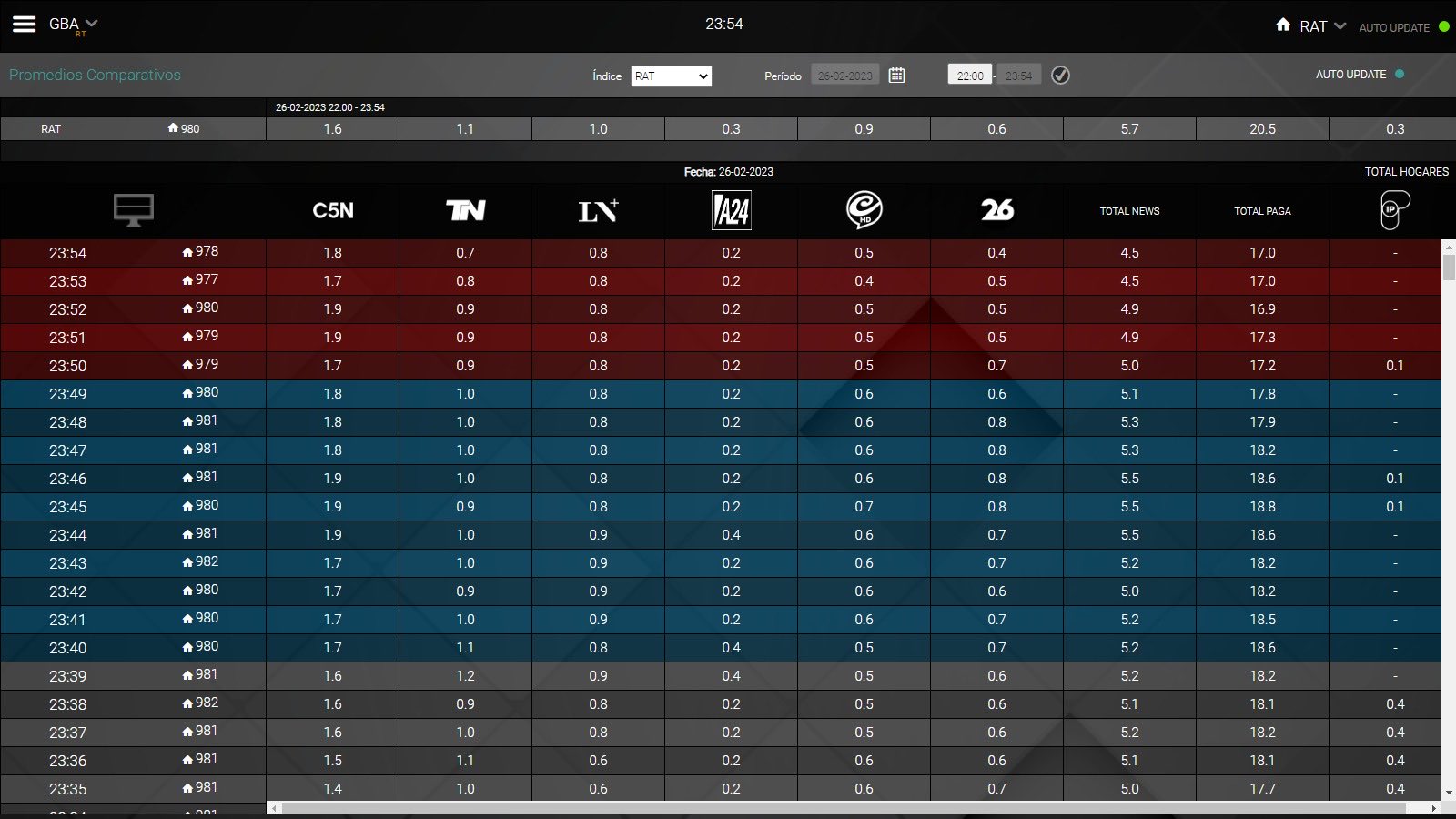Expand the RAT selector in the top bar
This screenshot has height=819, width=1456.
point(1322,26)
